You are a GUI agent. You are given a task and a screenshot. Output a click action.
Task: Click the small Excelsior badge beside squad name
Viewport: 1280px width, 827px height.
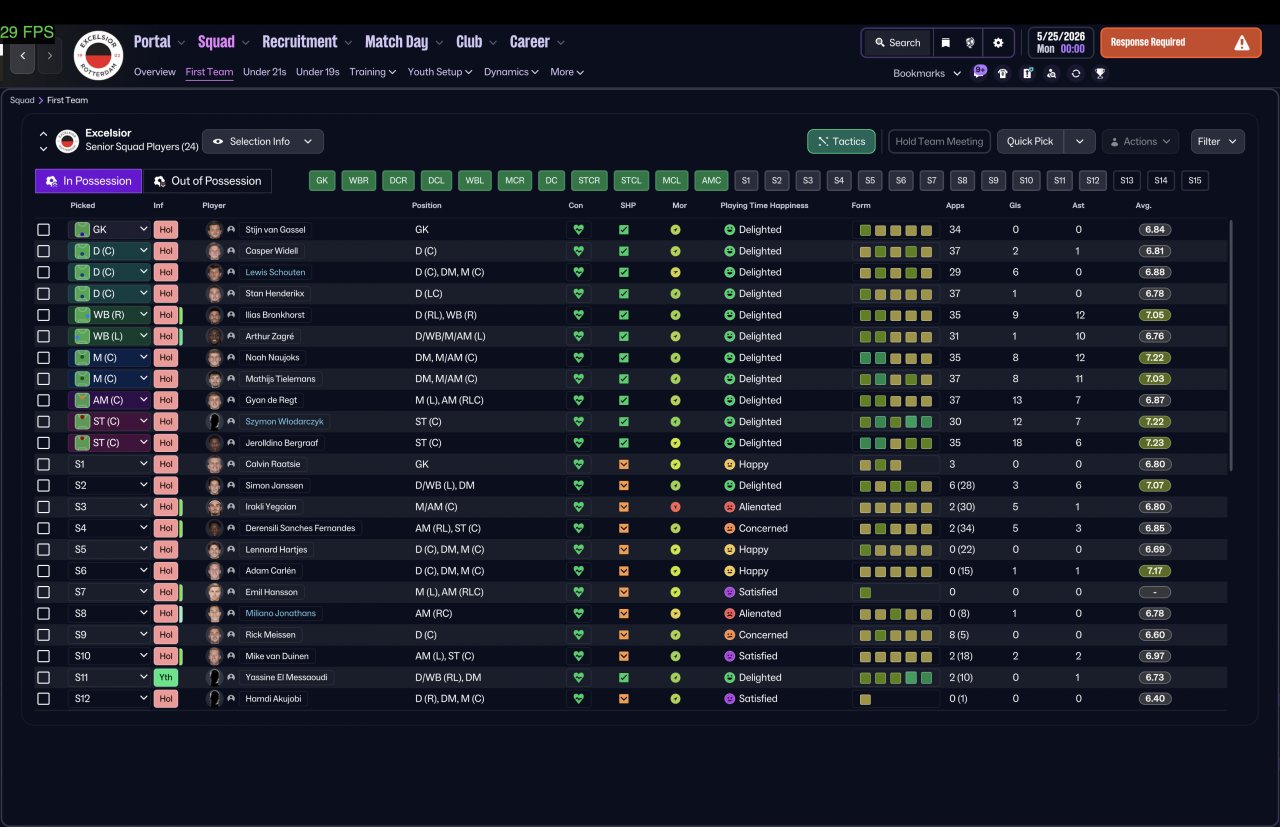pyautogui.click(x=67, y=141)
